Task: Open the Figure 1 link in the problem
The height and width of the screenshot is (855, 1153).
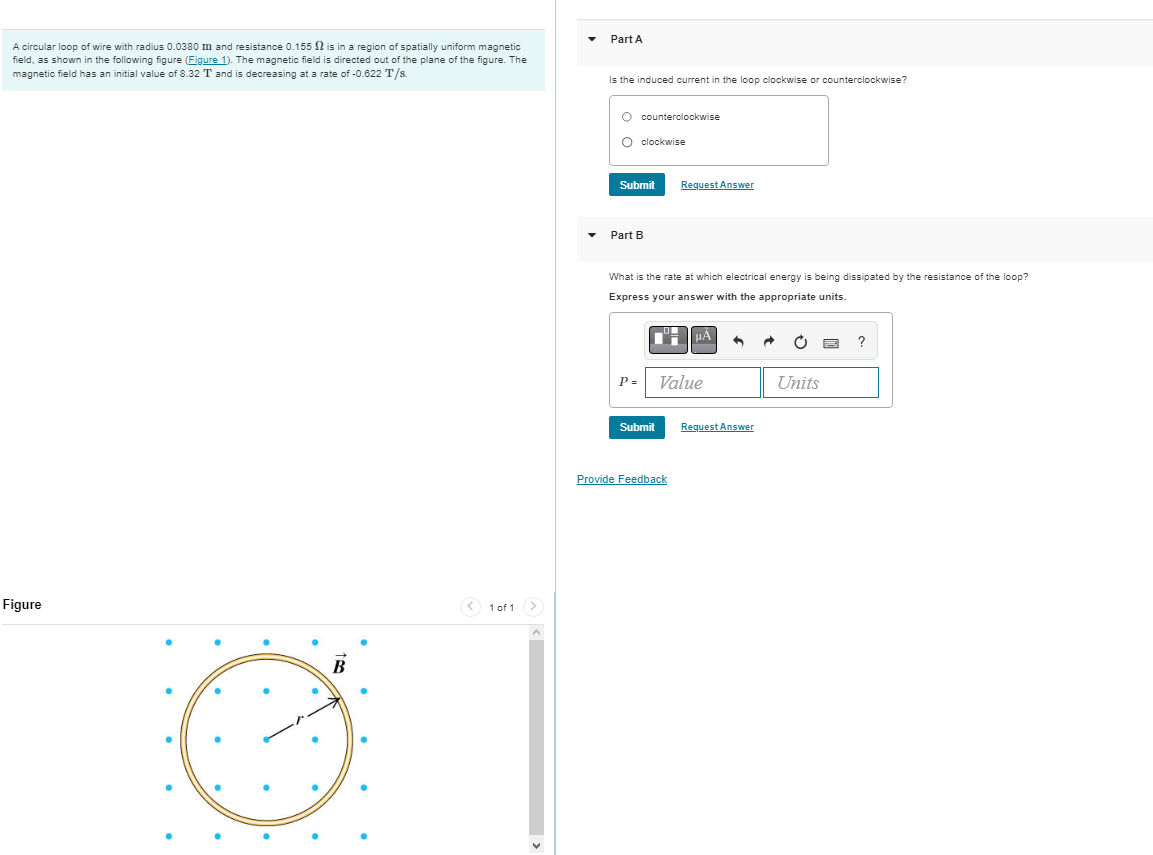Action: 207,59
